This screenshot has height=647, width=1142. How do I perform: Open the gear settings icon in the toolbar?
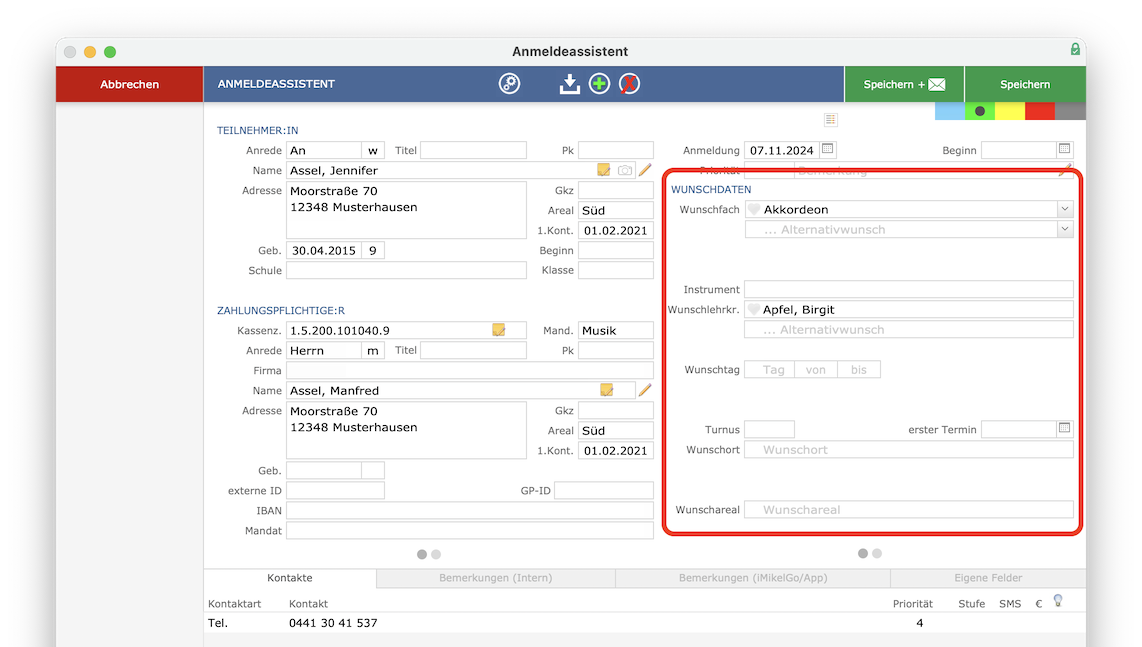[509, 84]
